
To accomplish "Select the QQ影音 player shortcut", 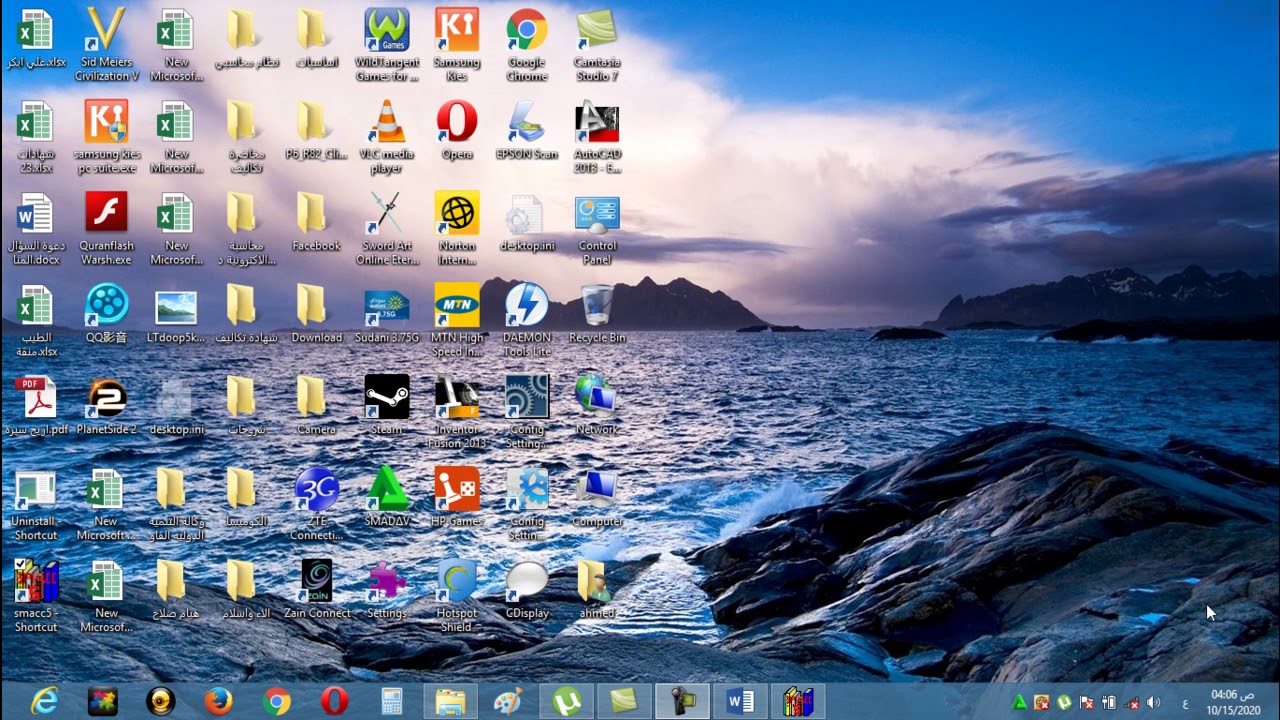I will (x=107, y=314).
